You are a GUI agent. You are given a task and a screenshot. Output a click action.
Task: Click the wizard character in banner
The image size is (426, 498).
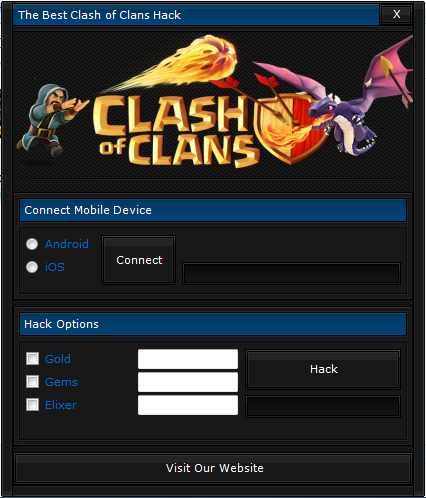pyautogui.click(x=50, y=120)
